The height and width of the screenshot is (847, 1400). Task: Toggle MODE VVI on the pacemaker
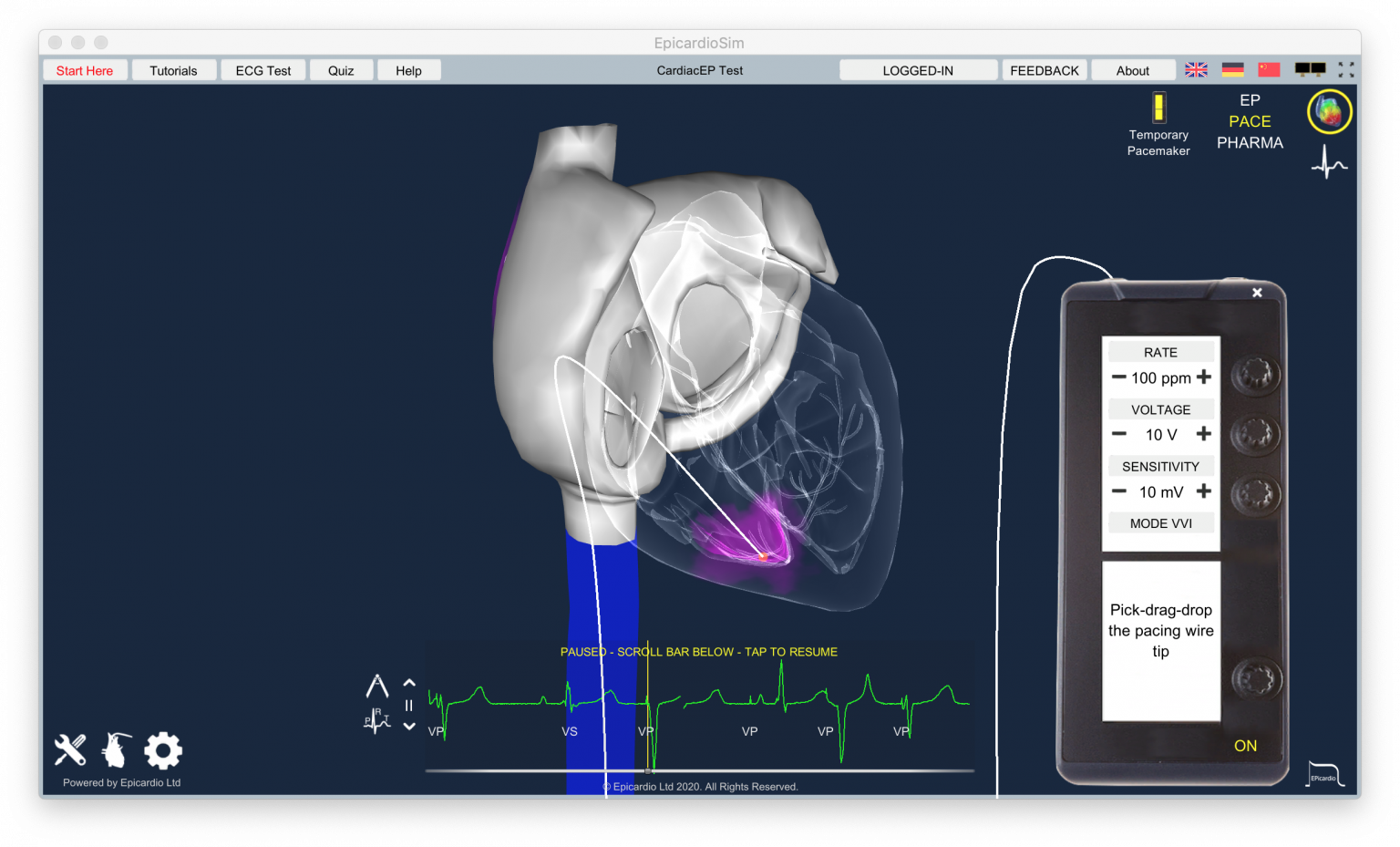tap(1160, 522)
